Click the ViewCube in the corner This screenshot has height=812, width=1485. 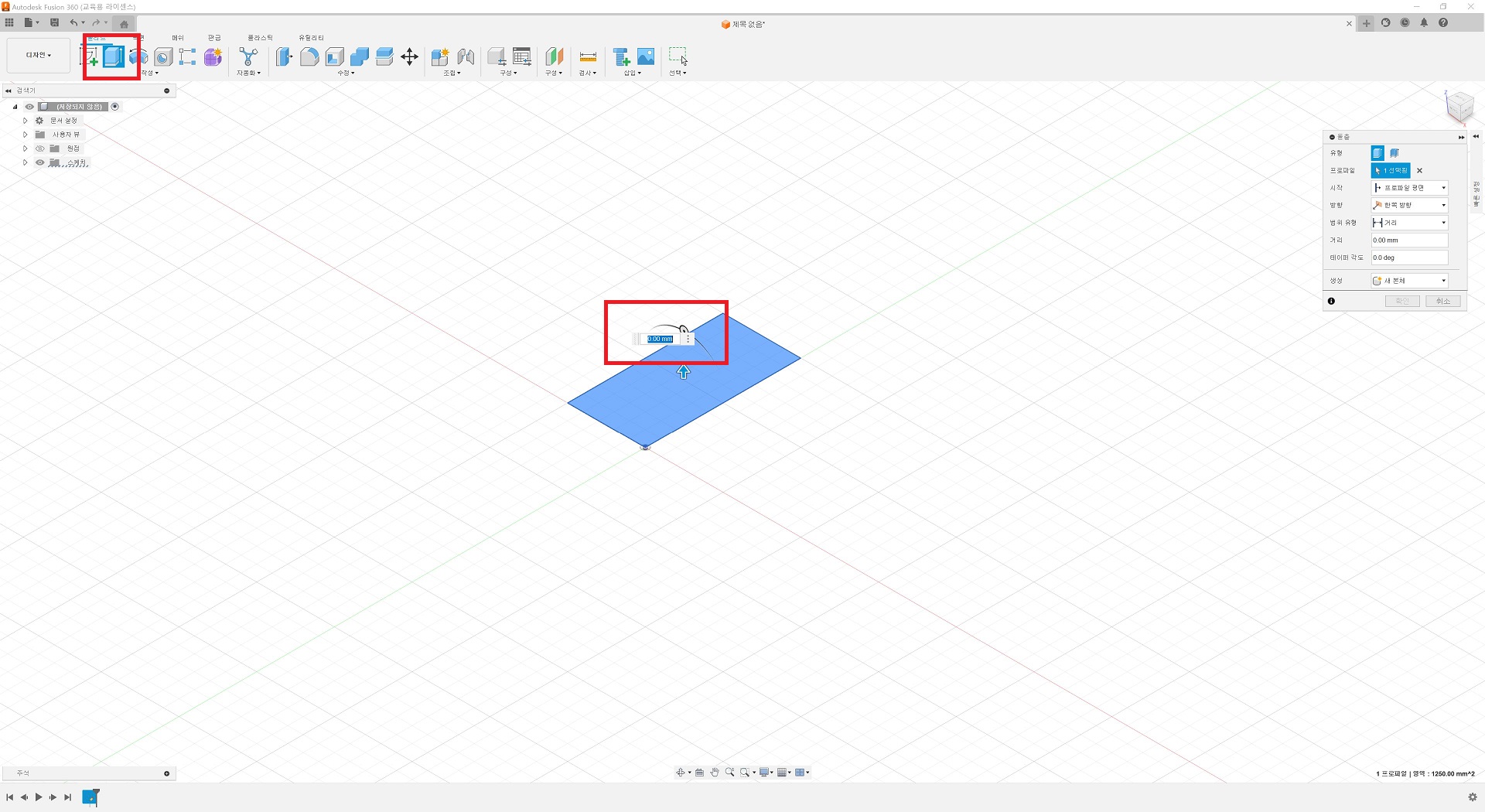click(1459, 107)
